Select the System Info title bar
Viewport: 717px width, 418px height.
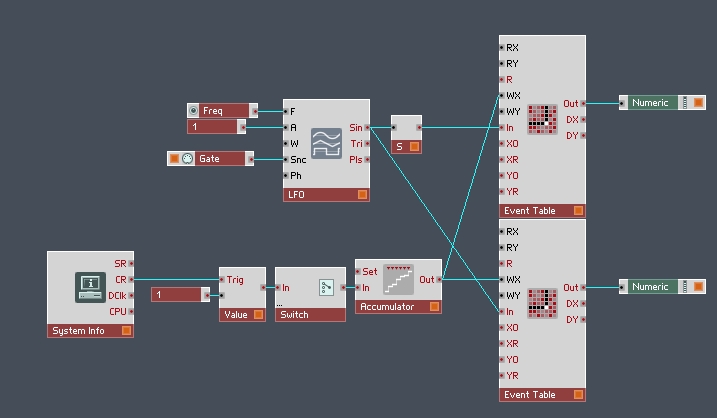click(90, 331)
